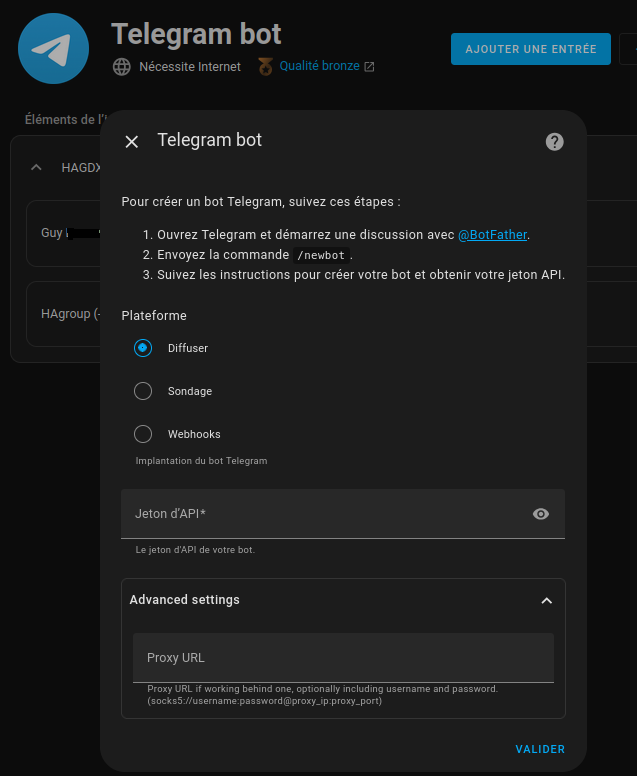This screenshot has width=637, height=776.
Task: Click the Guy entry in background list
Action: [x=63, y=233]
